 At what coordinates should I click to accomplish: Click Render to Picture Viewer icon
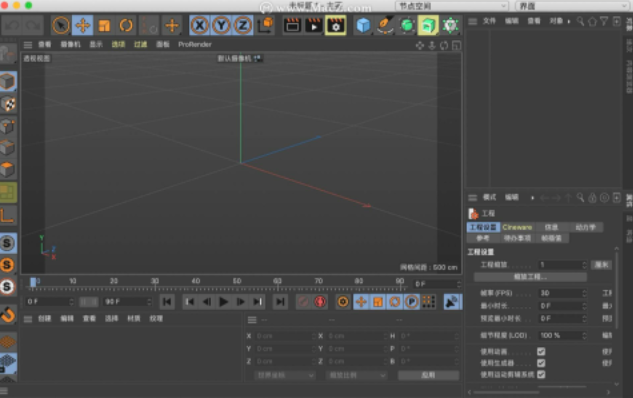314,25
